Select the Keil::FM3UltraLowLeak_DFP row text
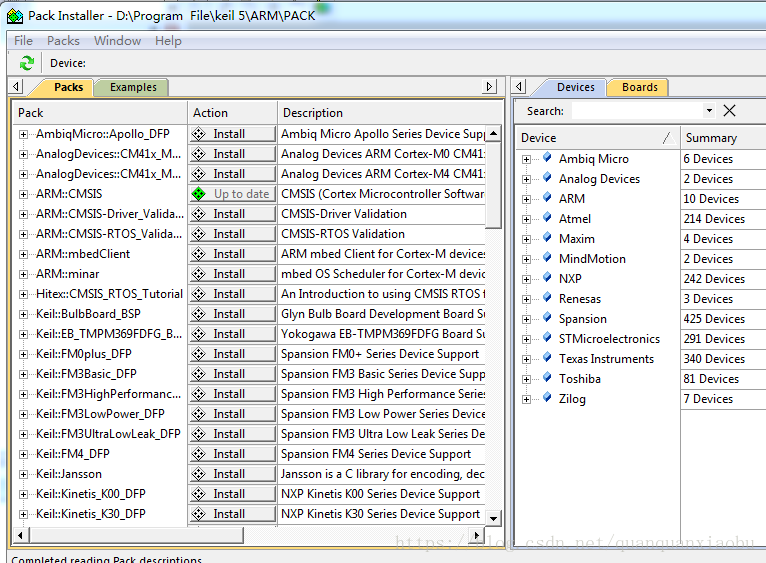766x563 pixels. pos(108,434)
